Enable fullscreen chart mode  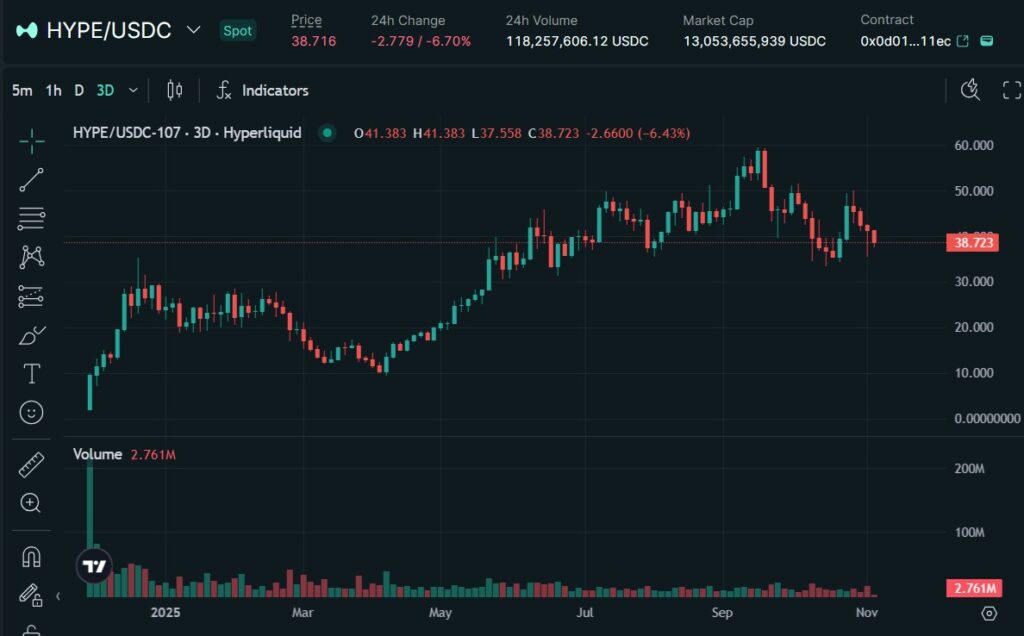(x=1012, y=90)
